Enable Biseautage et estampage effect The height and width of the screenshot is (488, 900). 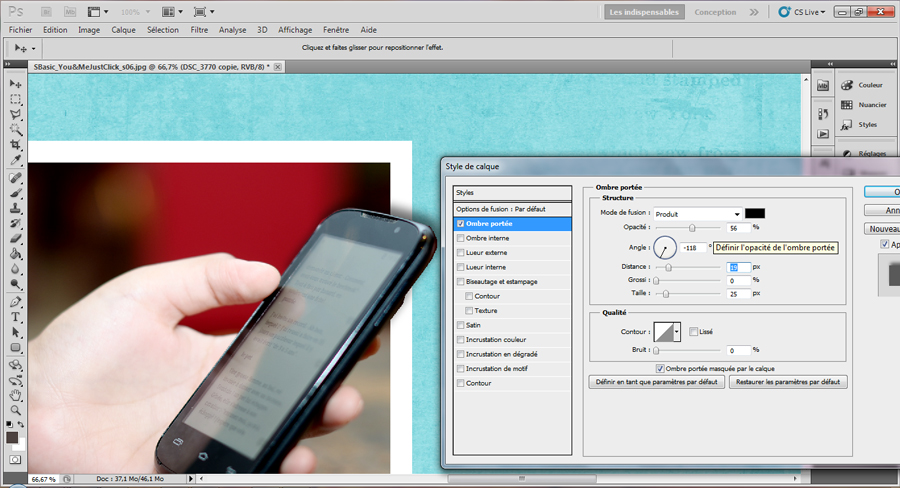(x=460, y=281)
